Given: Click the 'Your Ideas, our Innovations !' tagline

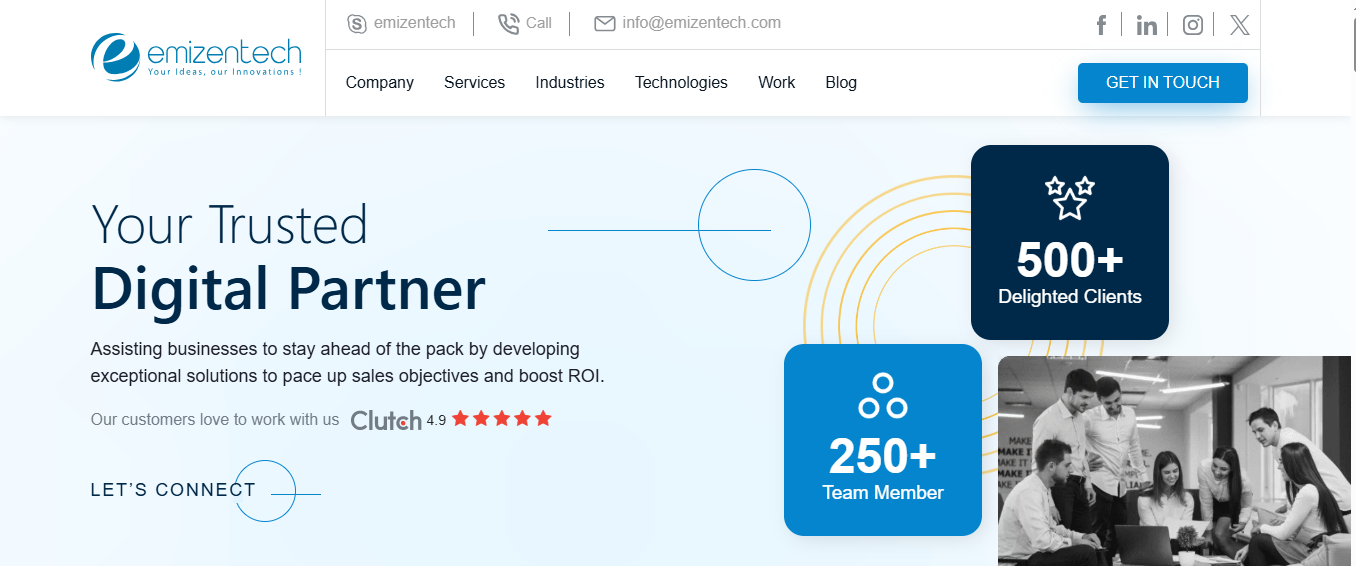Looking at the screenshot, I should (x=224, y=72).
